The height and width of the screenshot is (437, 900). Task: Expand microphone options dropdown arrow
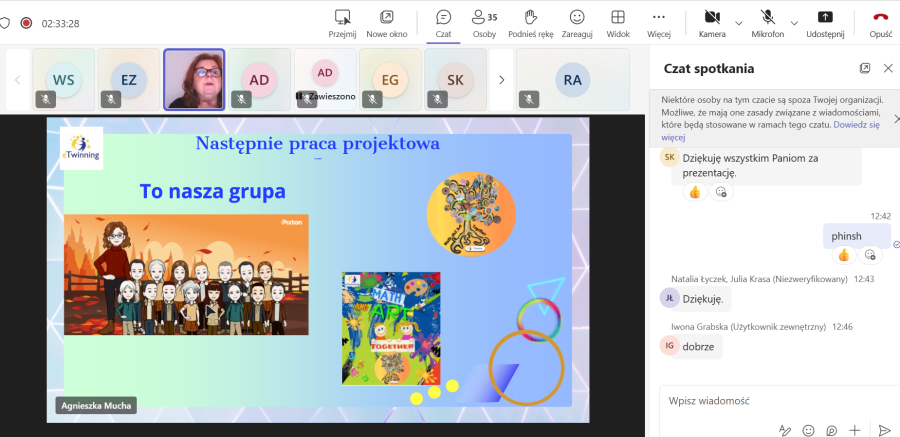[794, 22]
